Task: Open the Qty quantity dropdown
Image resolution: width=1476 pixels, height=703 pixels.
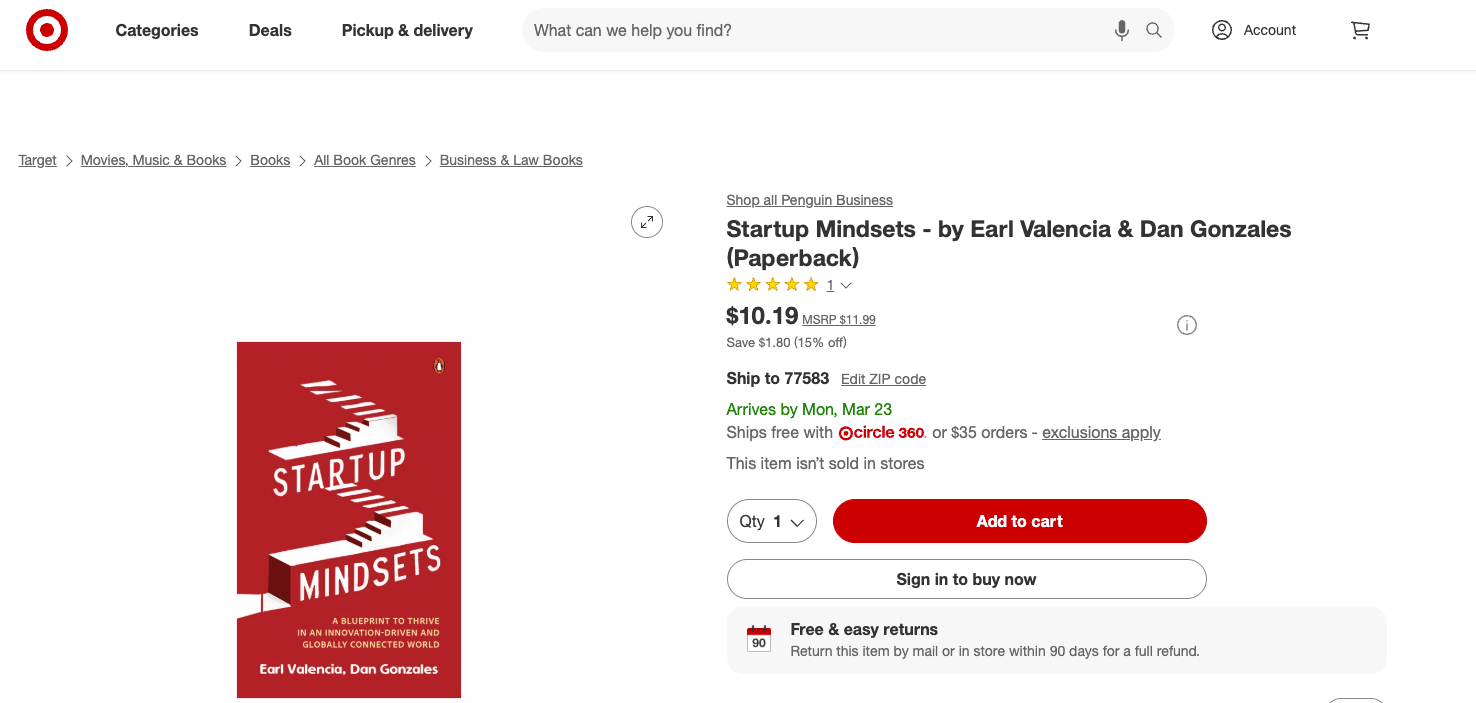Action: coord(772,521)
